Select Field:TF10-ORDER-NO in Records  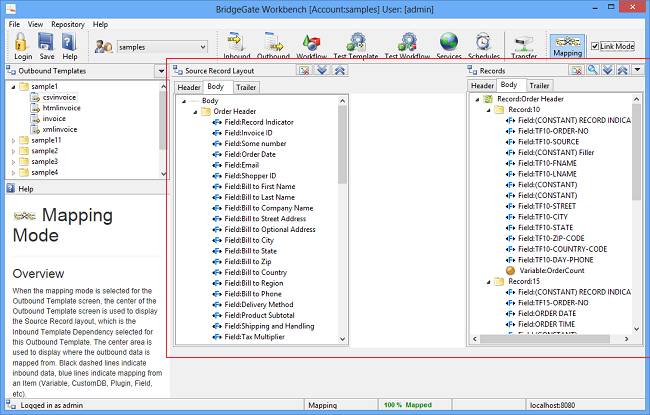click(553, 131)
